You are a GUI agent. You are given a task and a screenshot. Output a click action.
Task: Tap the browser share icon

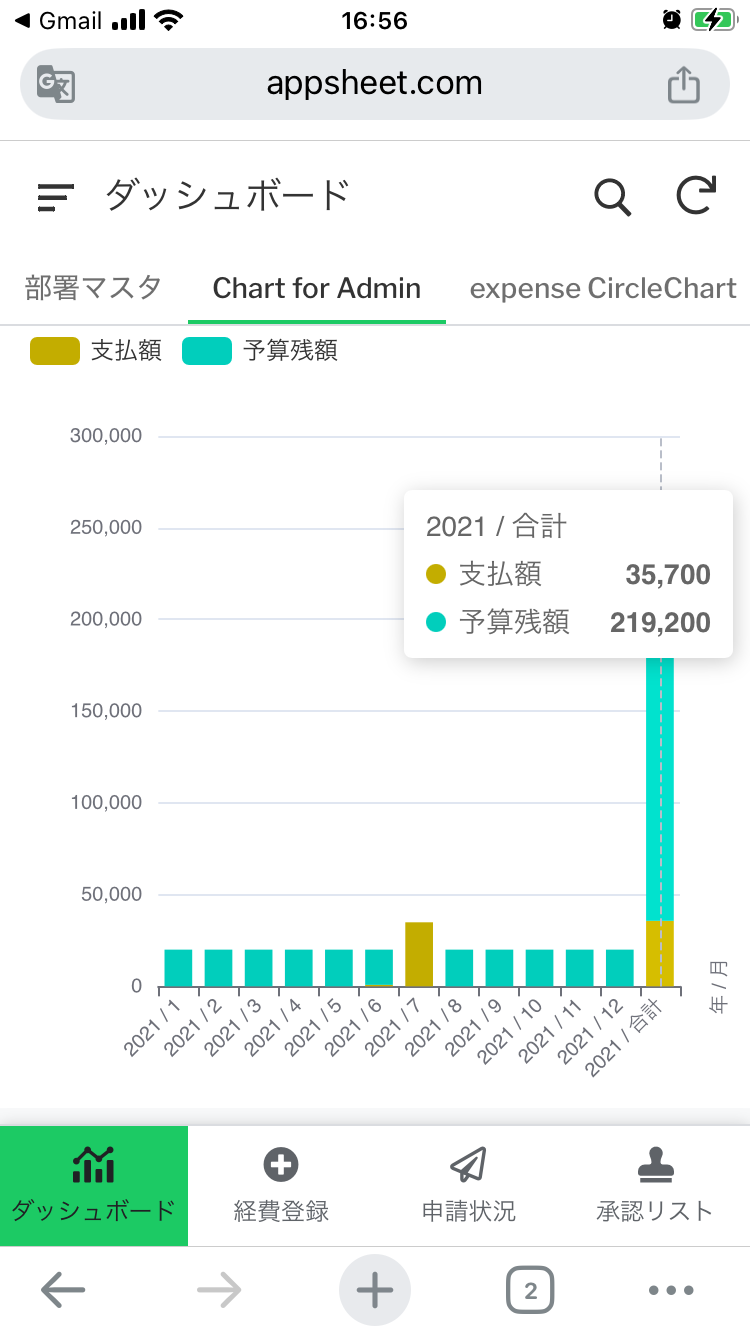(683, 83)
